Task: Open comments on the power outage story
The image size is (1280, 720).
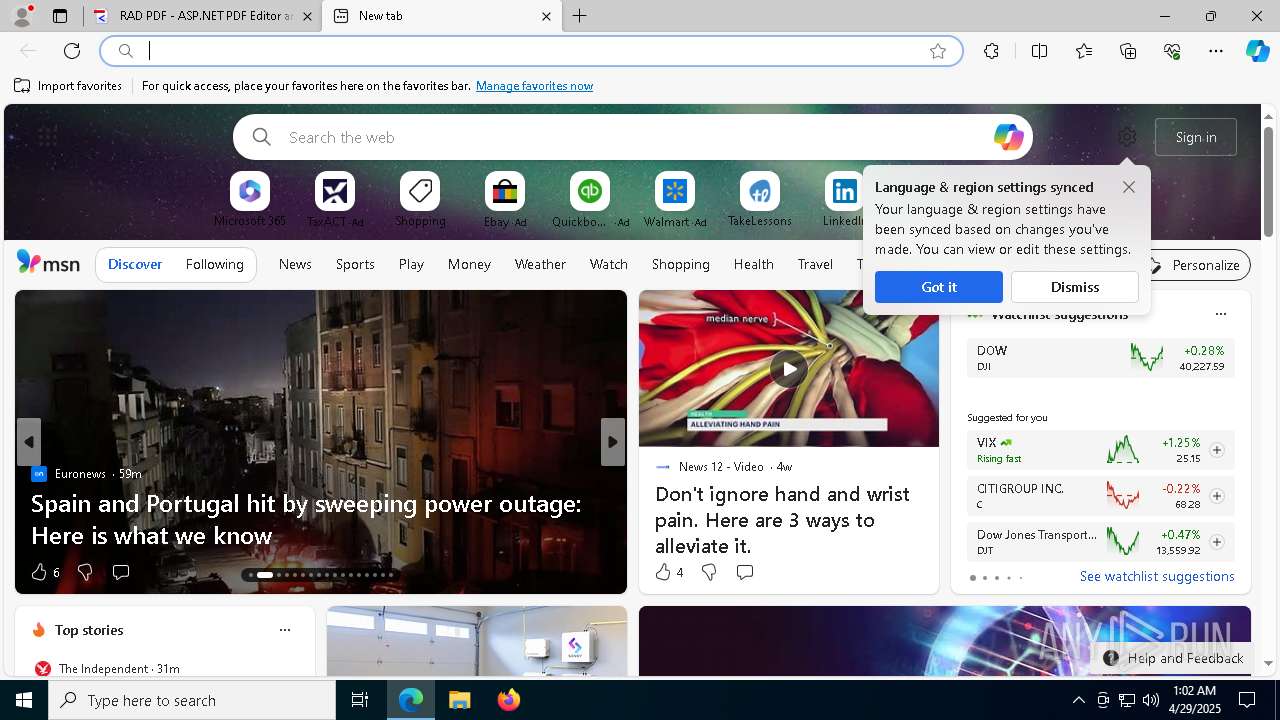Action: point(121,572)
